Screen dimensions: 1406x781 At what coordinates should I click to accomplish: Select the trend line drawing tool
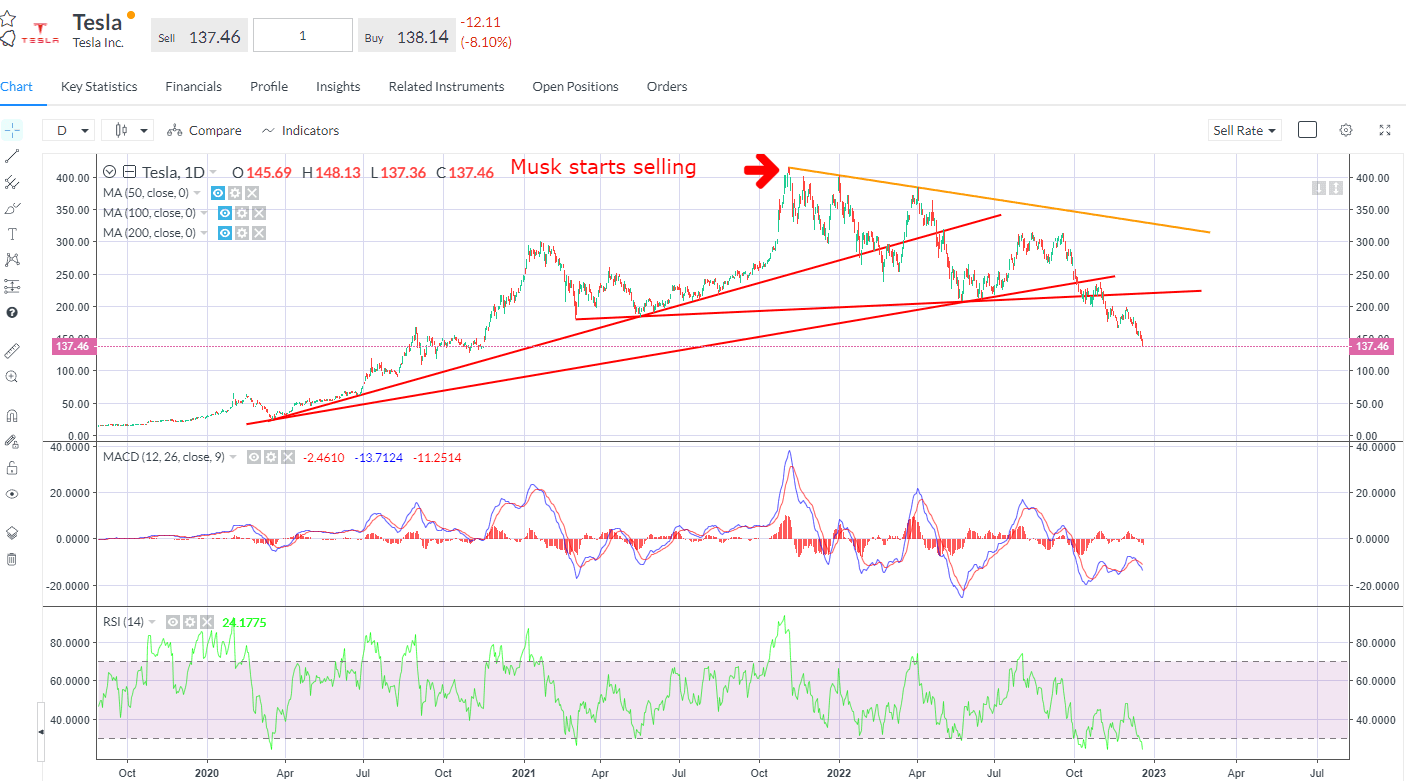12,156
